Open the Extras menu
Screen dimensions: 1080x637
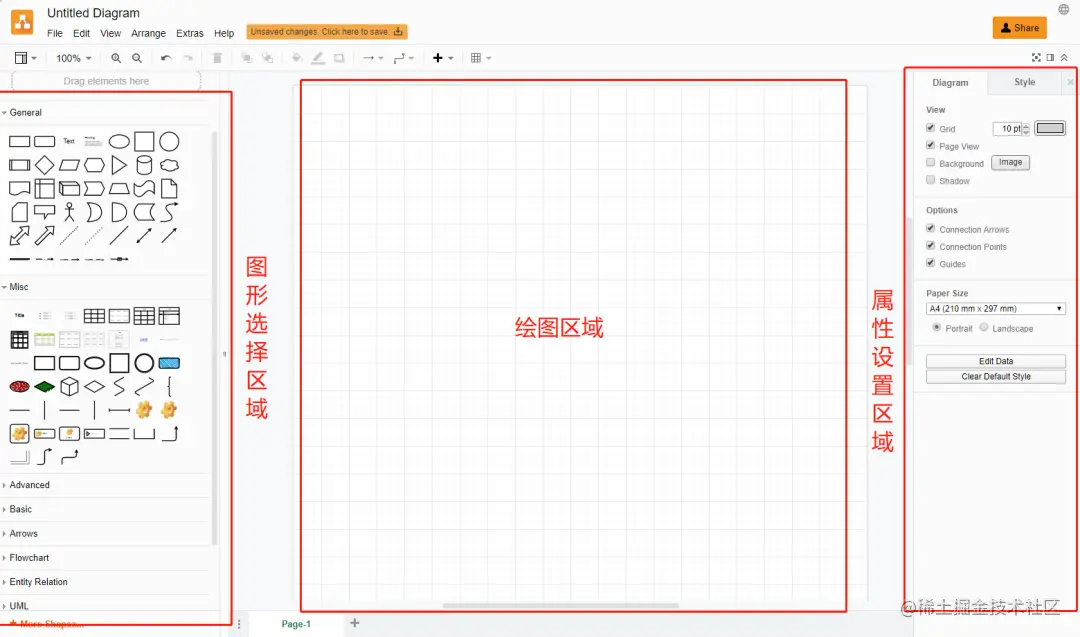click(190, 33)
